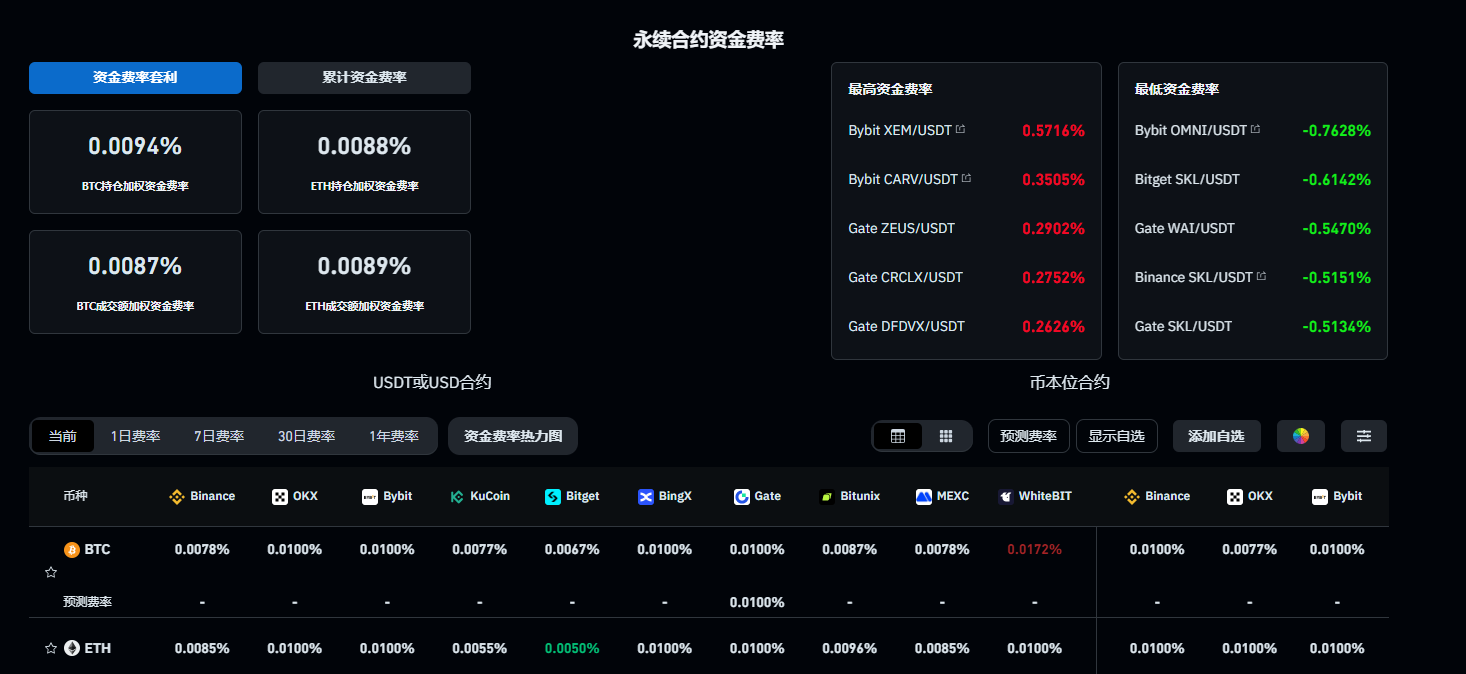The height and width of the screenshot is (674, 1466).
Task: Sort by 币种 column header
Action: point(75,496)
